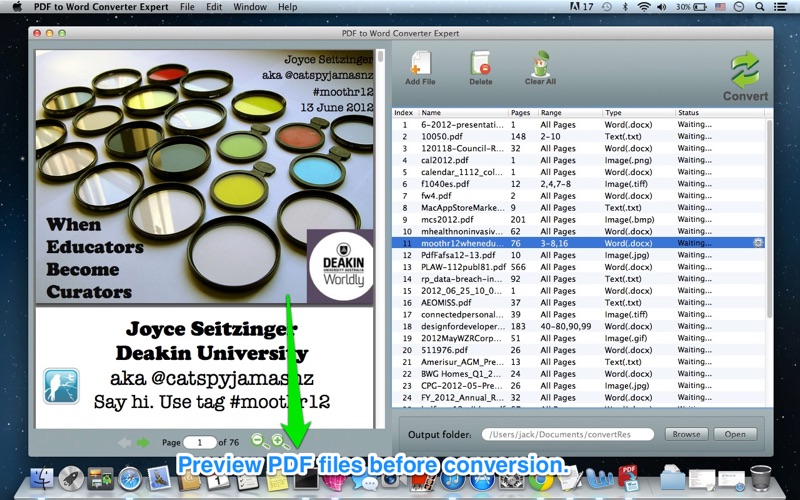Click the output folder path field
The image size is (800, 500).
(x=567, y=435)
